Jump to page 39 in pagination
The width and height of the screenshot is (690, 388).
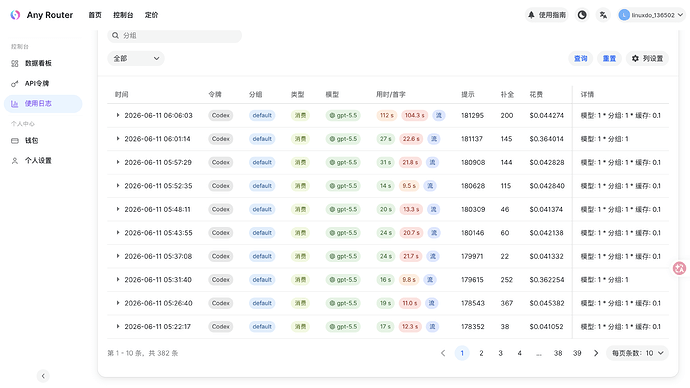pyautogui.click(x=577, y=353)
